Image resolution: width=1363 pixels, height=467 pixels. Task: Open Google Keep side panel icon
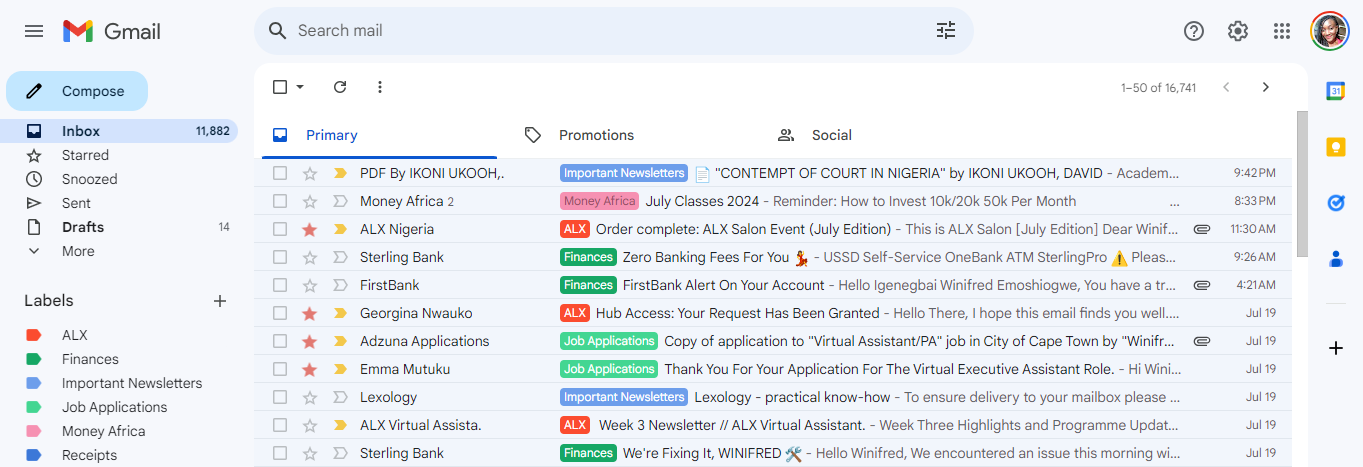(x=1336, y=147)
